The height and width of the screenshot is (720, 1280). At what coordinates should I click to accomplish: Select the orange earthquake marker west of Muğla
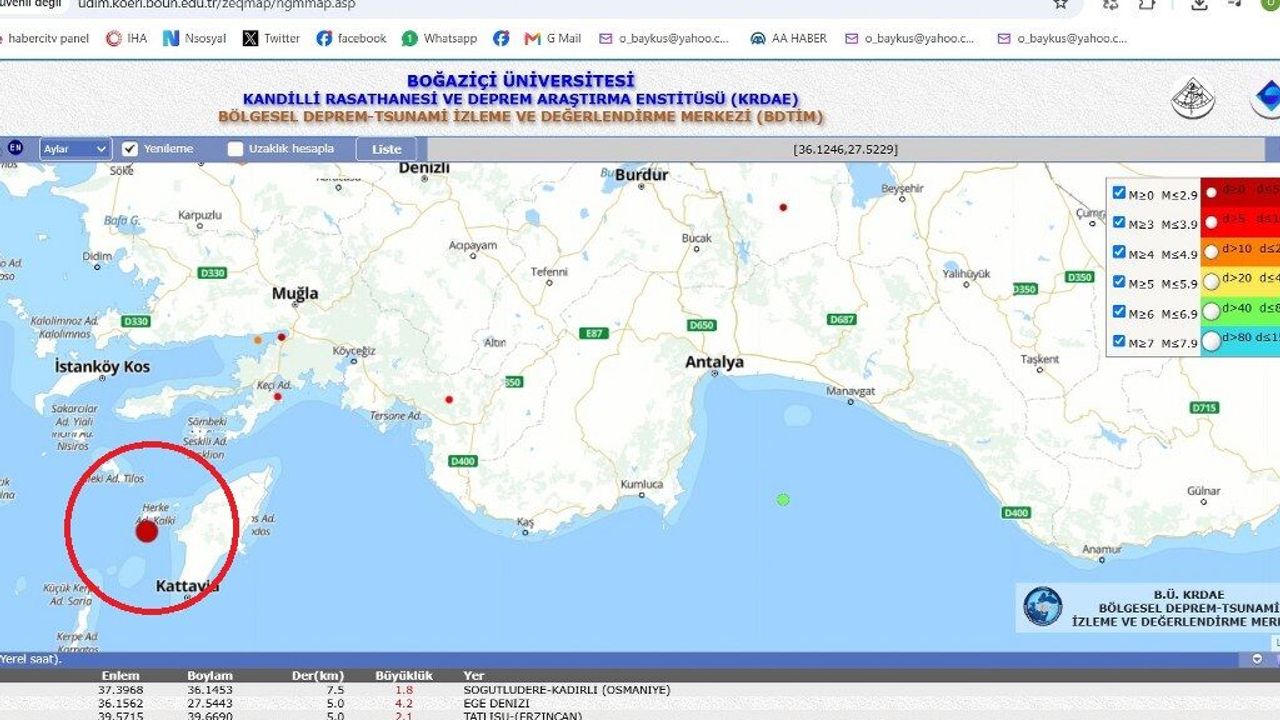point(258,340)
